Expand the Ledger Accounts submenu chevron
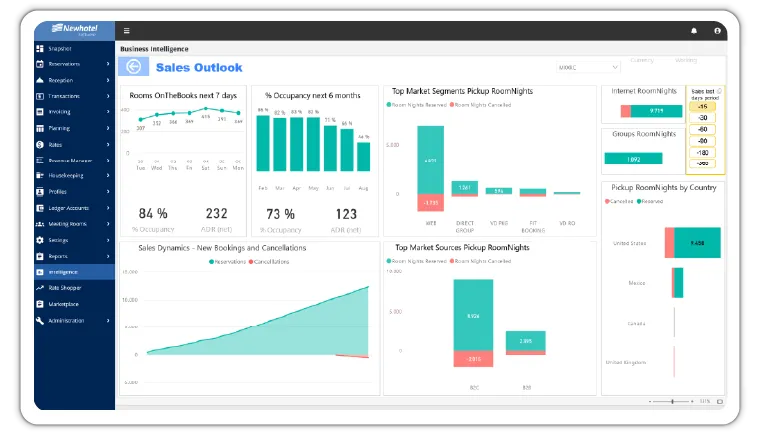 click(x=108, y=208)
